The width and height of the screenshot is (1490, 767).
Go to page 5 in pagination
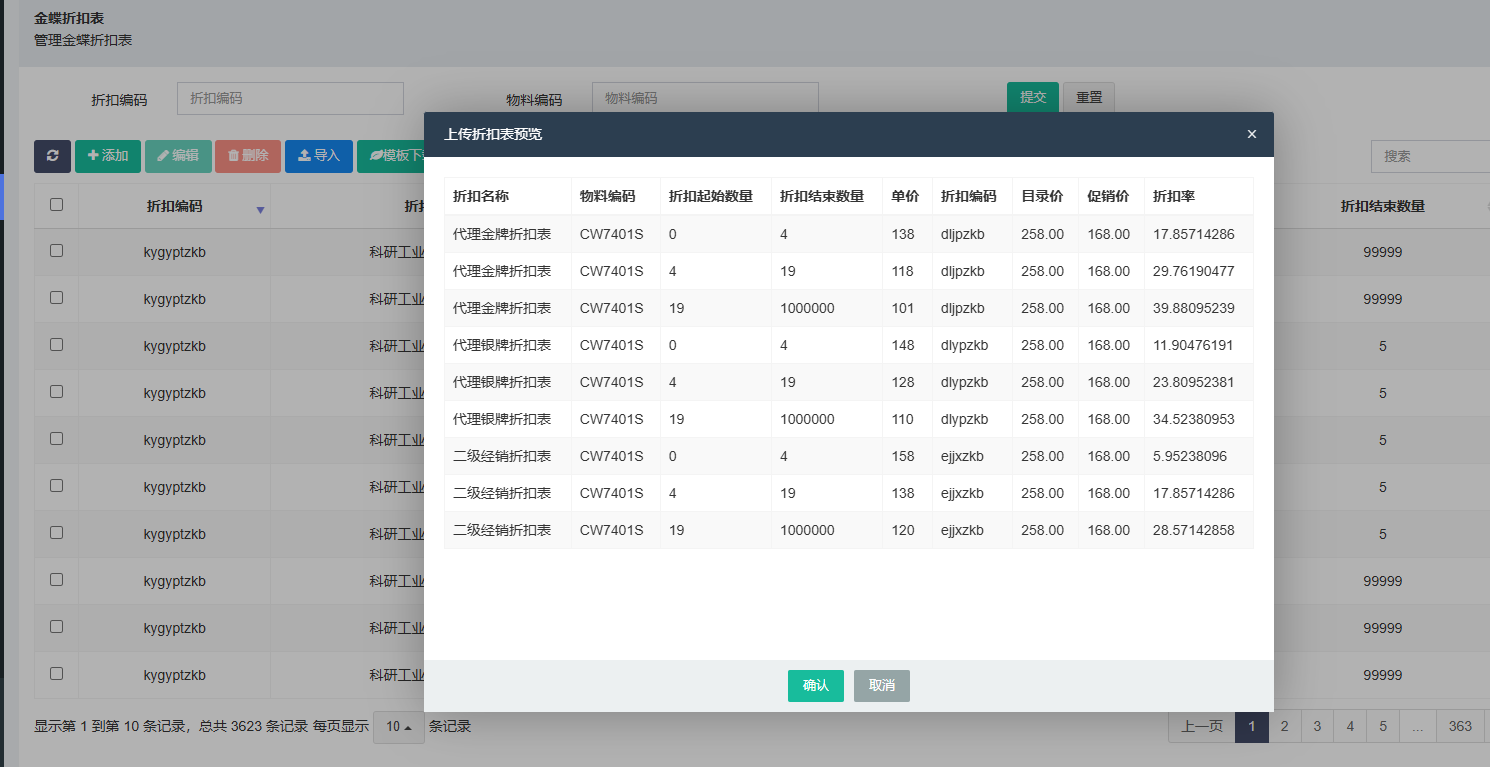tap(1383, 726)
